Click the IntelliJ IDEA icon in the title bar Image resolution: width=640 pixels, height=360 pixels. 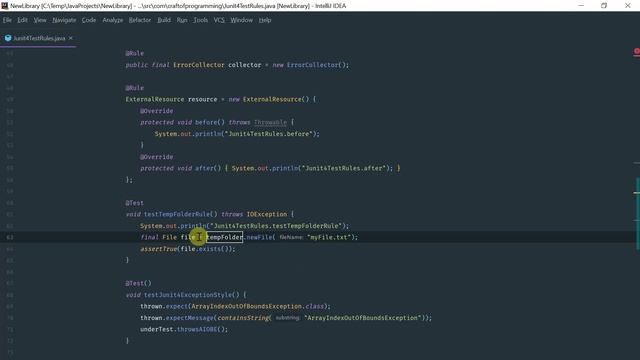pyautogui.click(x=5, y=6)
